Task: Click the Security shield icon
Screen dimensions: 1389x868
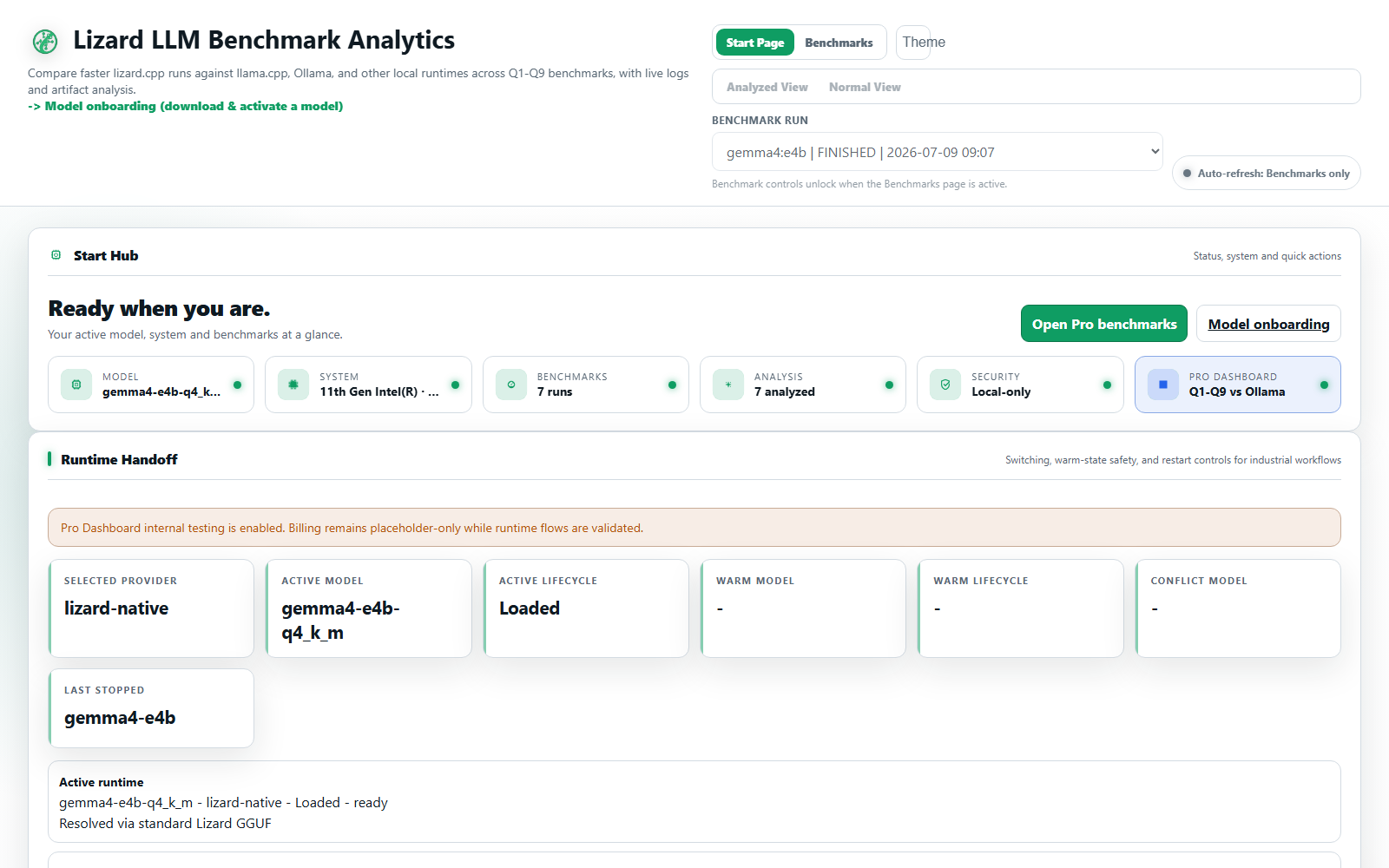Action: (945, 385)
